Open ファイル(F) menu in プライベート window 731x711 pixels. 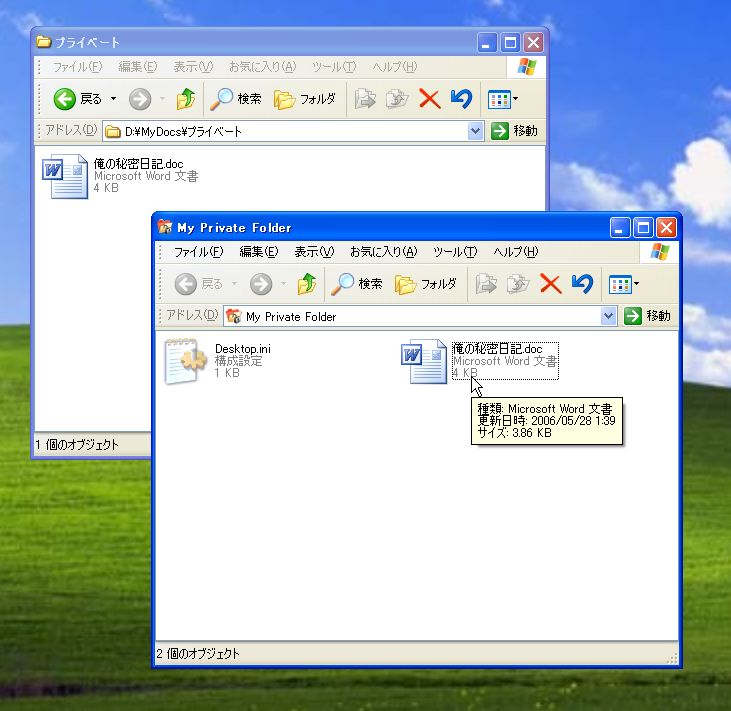click(x=77, y=67)
